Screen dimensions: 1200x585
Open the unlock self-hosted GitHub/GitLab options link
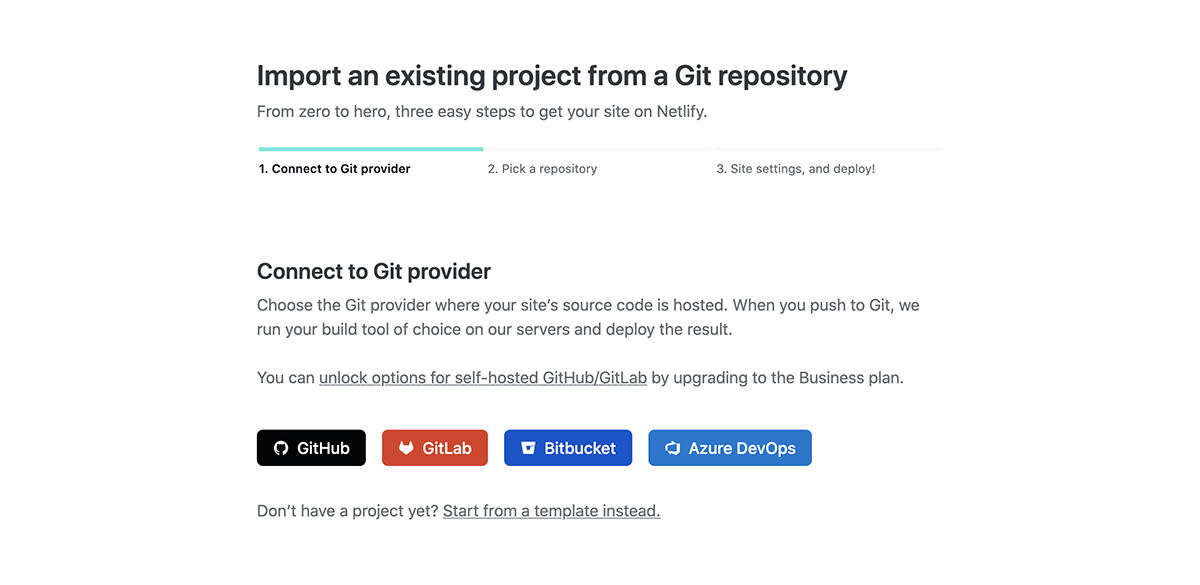pos(483,378)
